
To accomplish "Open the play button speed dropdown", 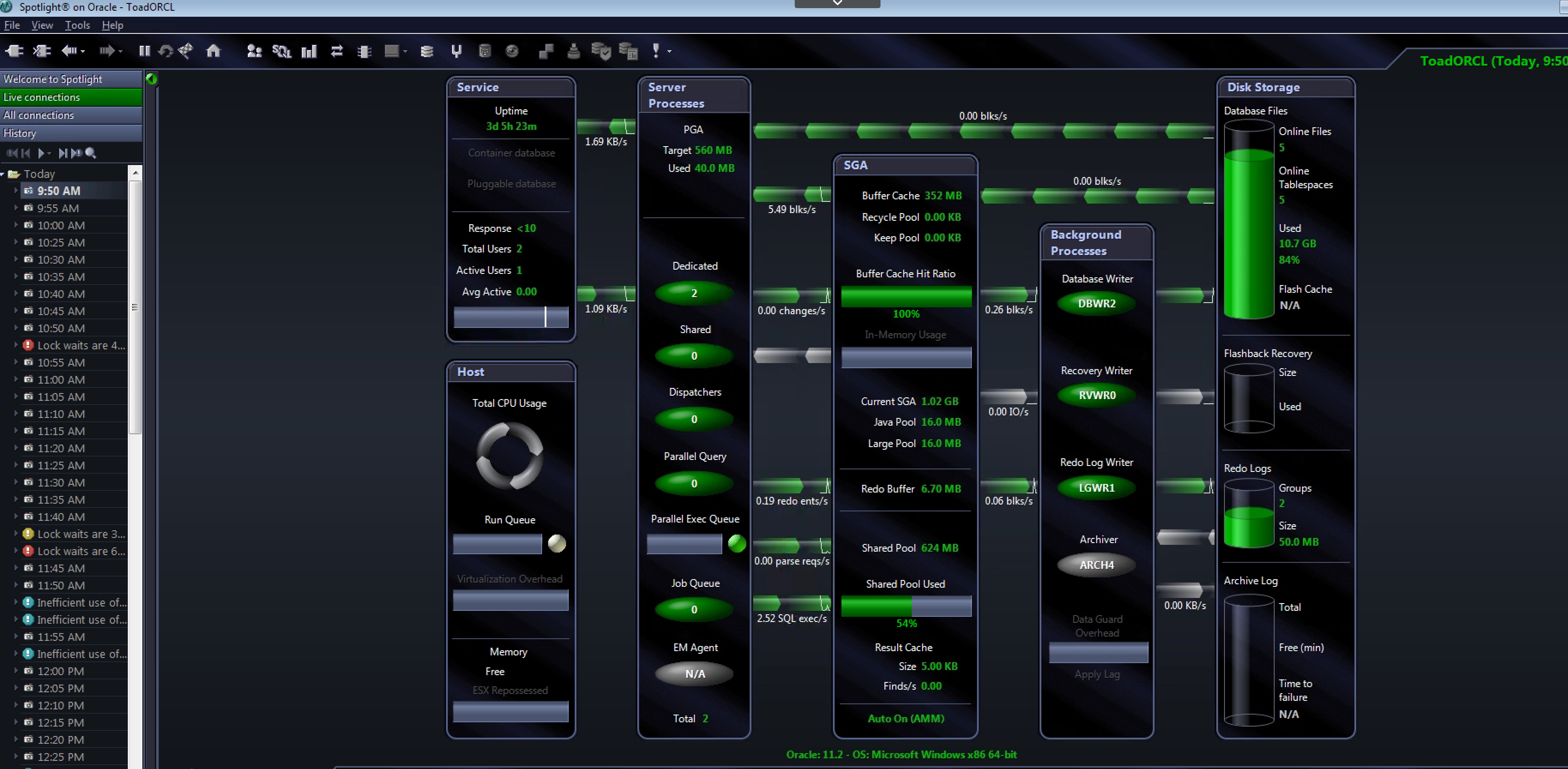I will click(49, 154).
